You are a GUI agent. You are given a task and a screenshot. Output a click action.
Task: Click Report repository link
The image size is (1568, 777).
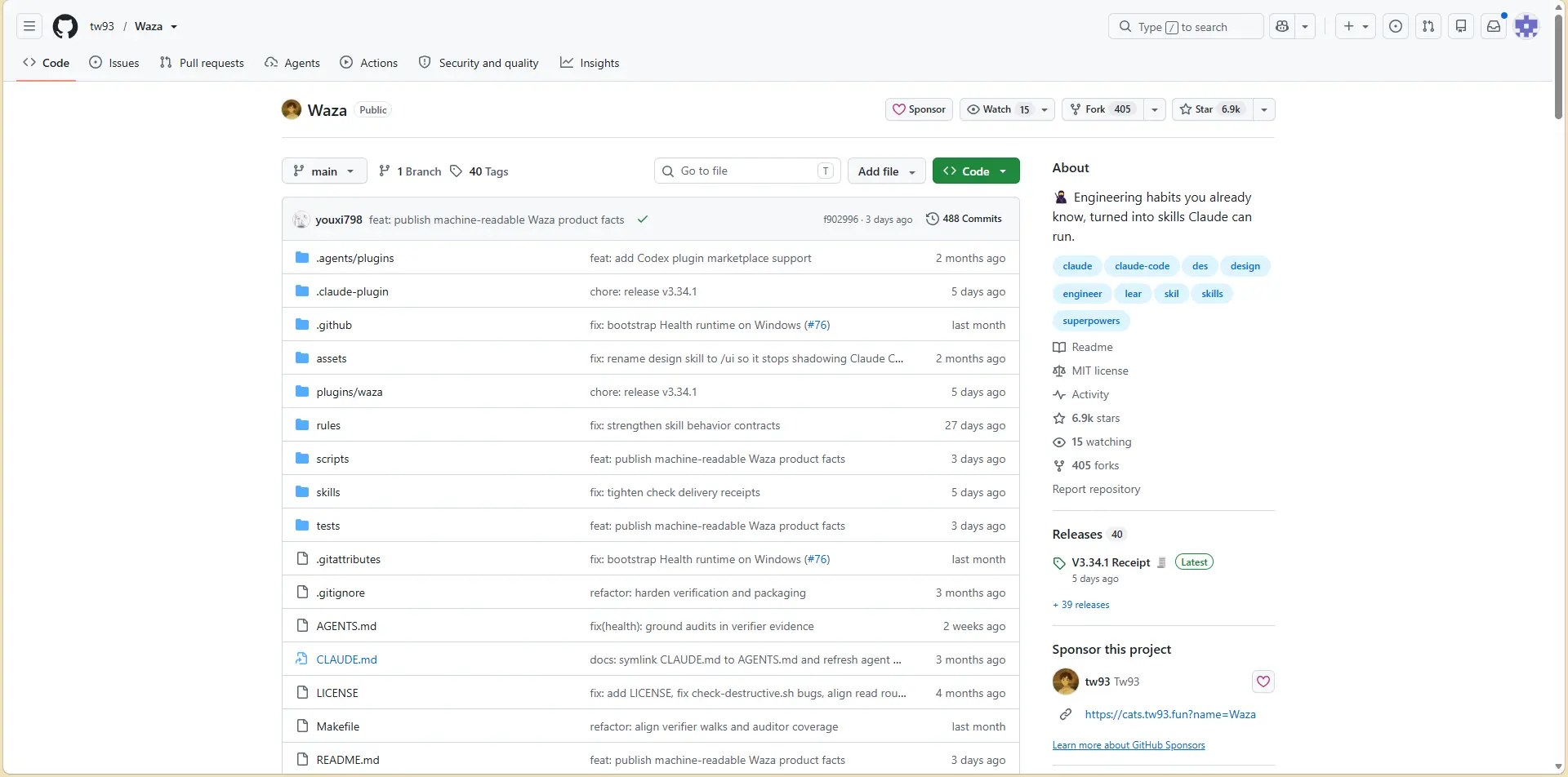tap(1096, 489)
